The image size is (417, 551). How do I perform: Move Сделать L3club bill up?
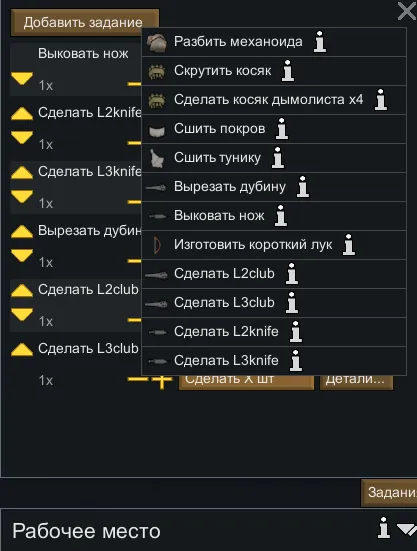click(x=22, y=350)
